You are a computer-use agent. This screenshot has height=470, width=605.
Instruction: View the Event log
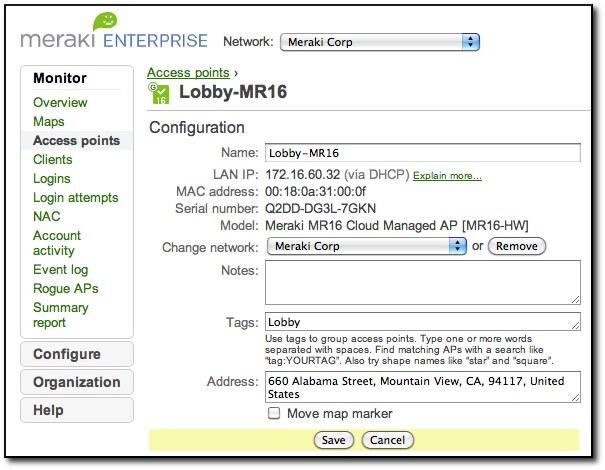61,270
